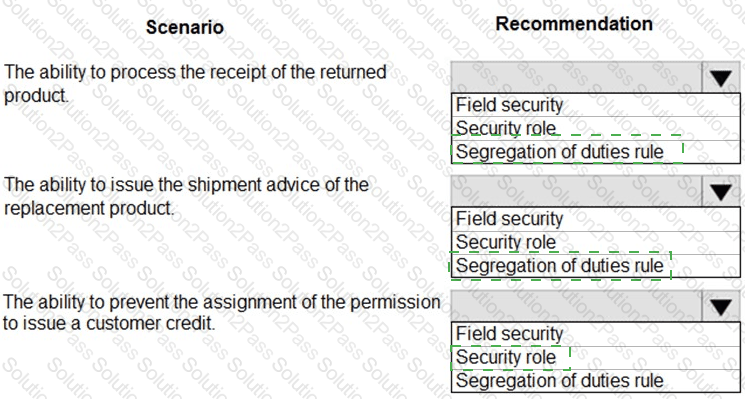Choose Segregation of duties rule for customer credit
The height and width of the screenshot is (399, 745).
coord(595,380)
